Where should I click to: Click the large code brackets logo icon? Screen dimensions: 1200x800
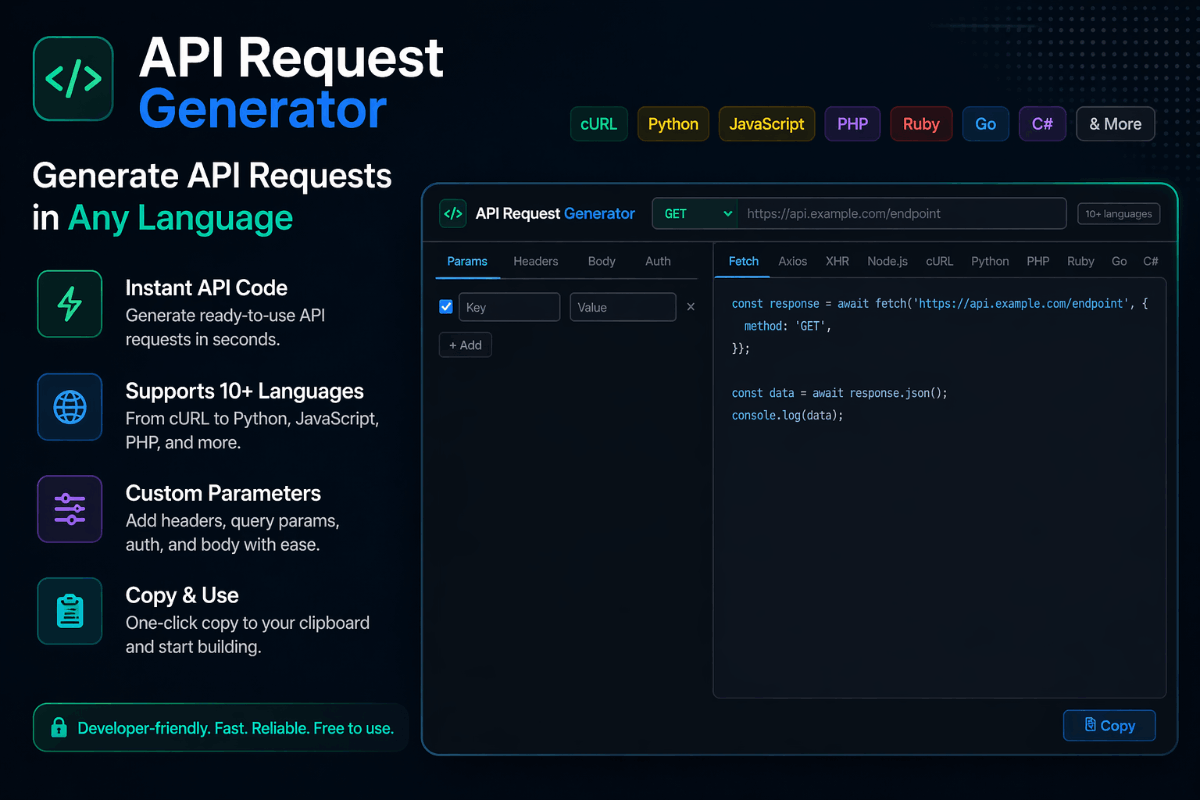pyautogui.click(x=73, y=79)
